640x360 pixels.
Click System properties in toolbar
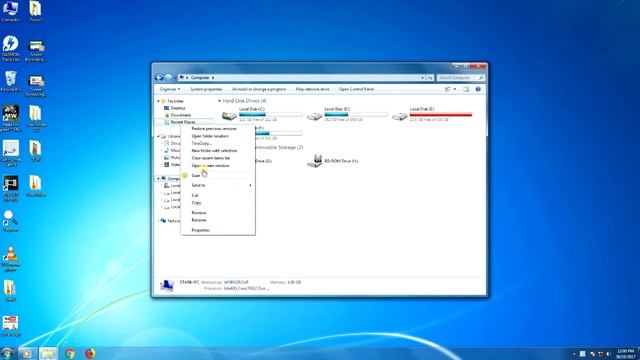point(206,89)
